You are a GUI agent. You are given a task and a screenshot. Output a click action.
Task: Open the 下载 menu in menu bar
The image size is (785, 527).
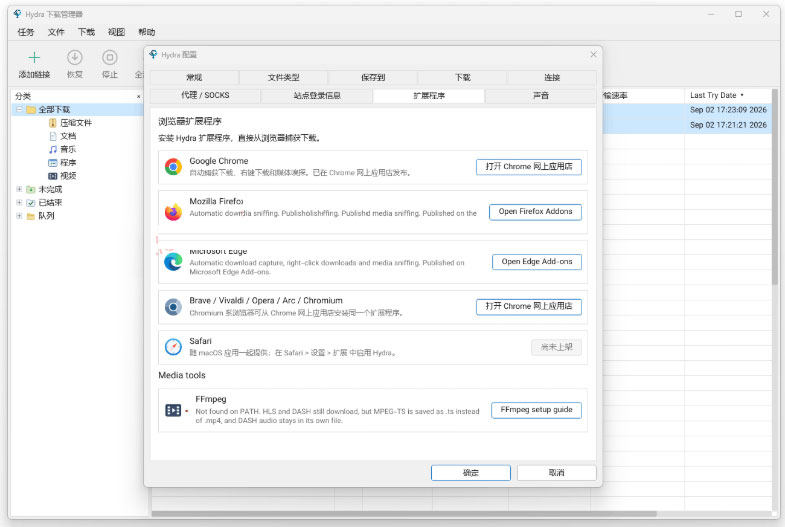(86, 32)
